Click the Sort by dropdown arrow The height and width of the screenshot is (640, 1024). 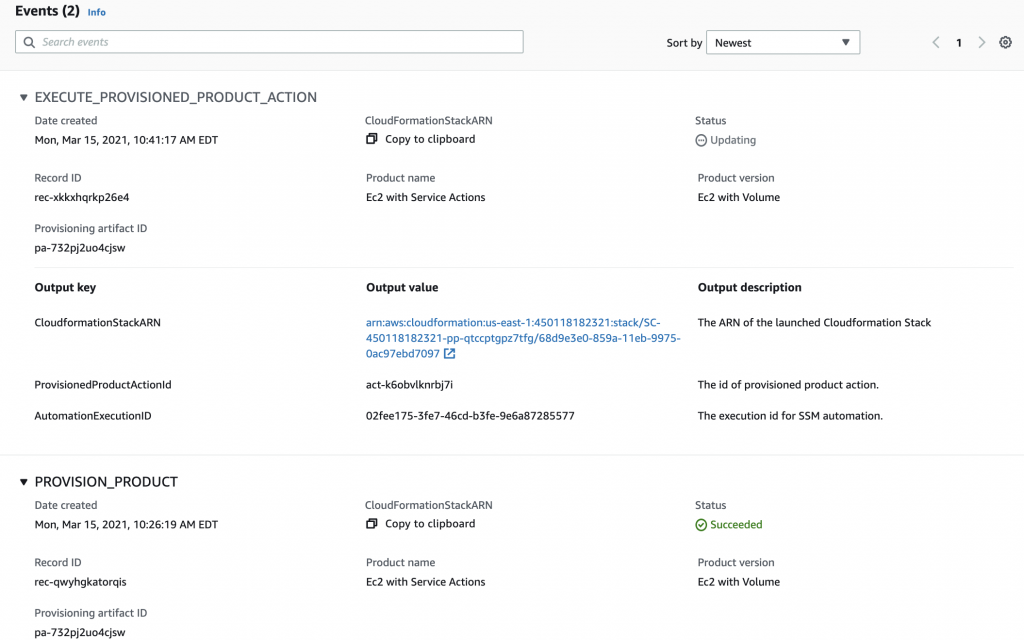(846, 42)
